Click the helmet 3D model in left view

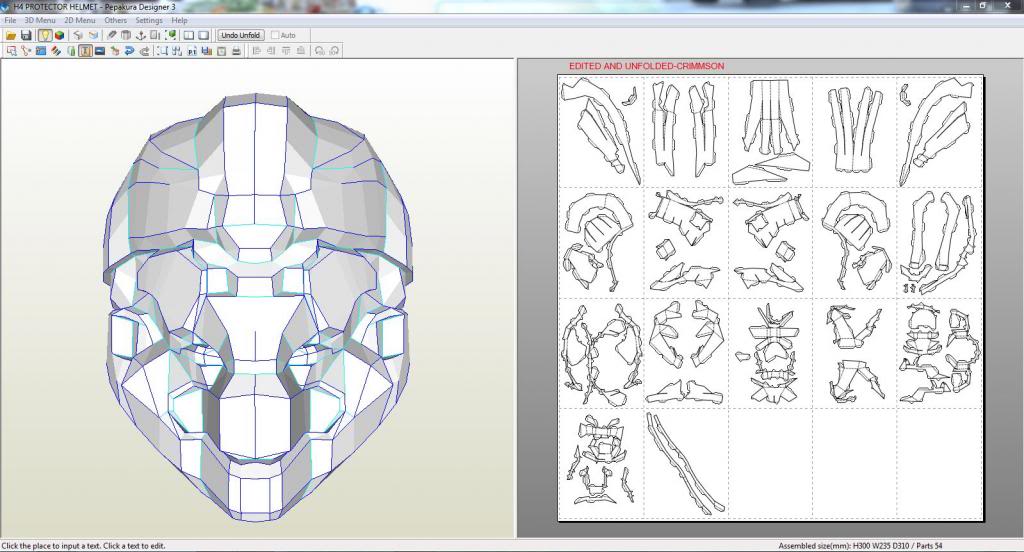pyautogui.click(x=258, y=307)
